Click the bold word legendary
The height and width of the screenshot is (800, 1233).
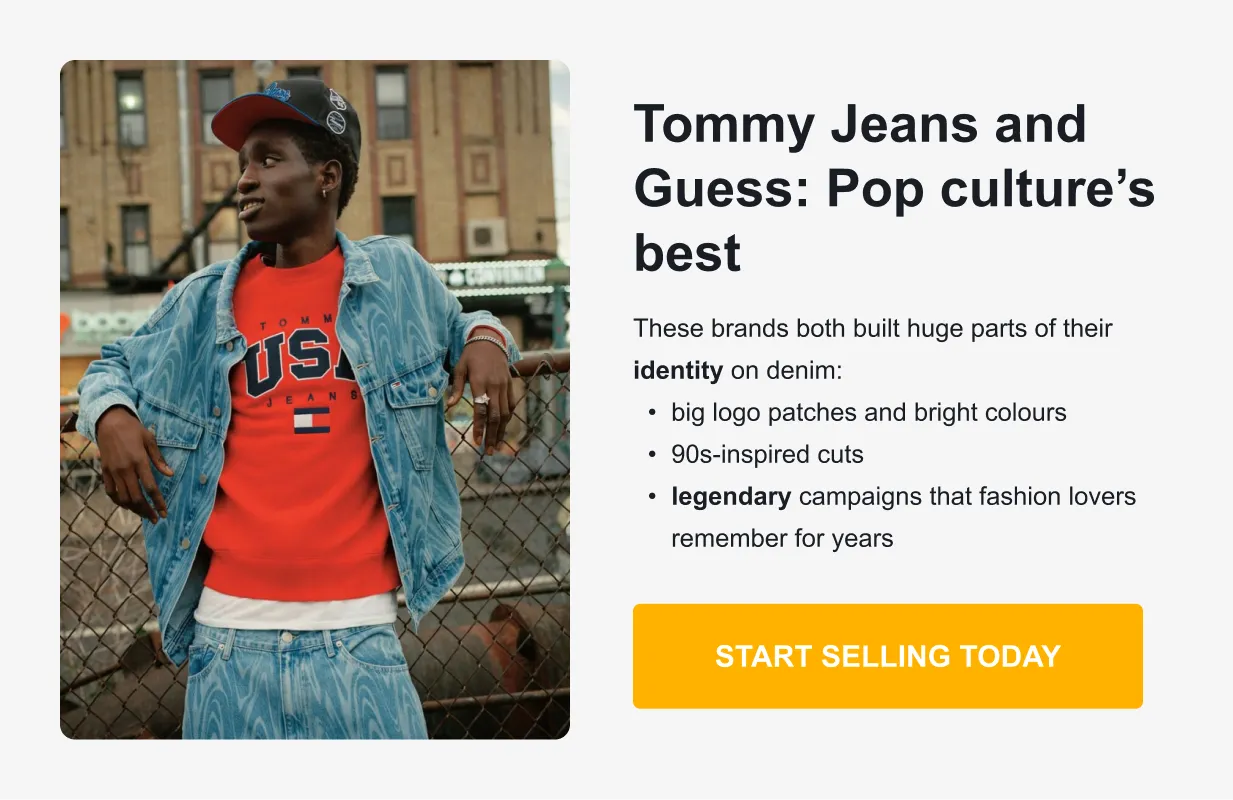click(730, 496)
